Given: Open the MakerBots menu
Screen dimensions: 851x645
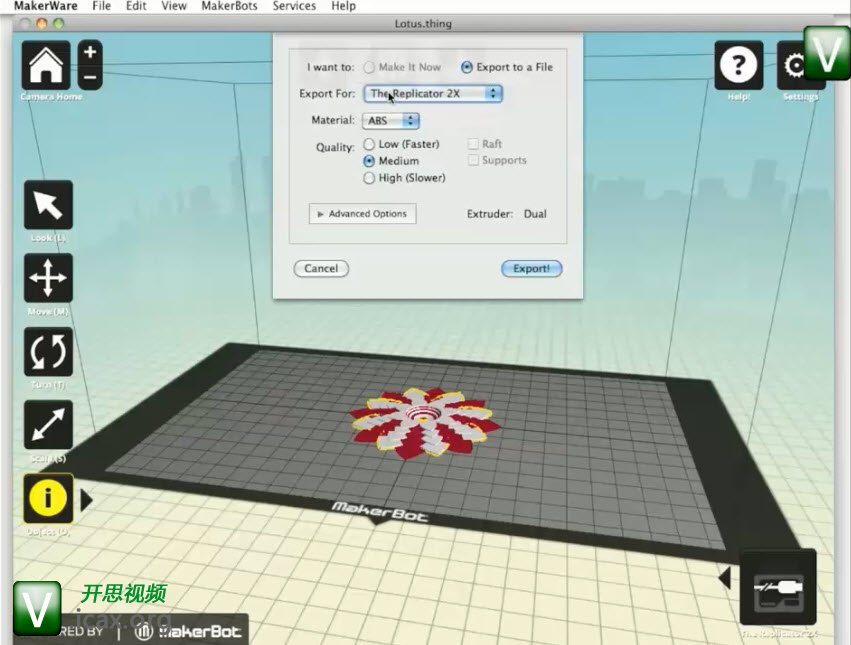Looking at the screenshot, I should point(230,6).
